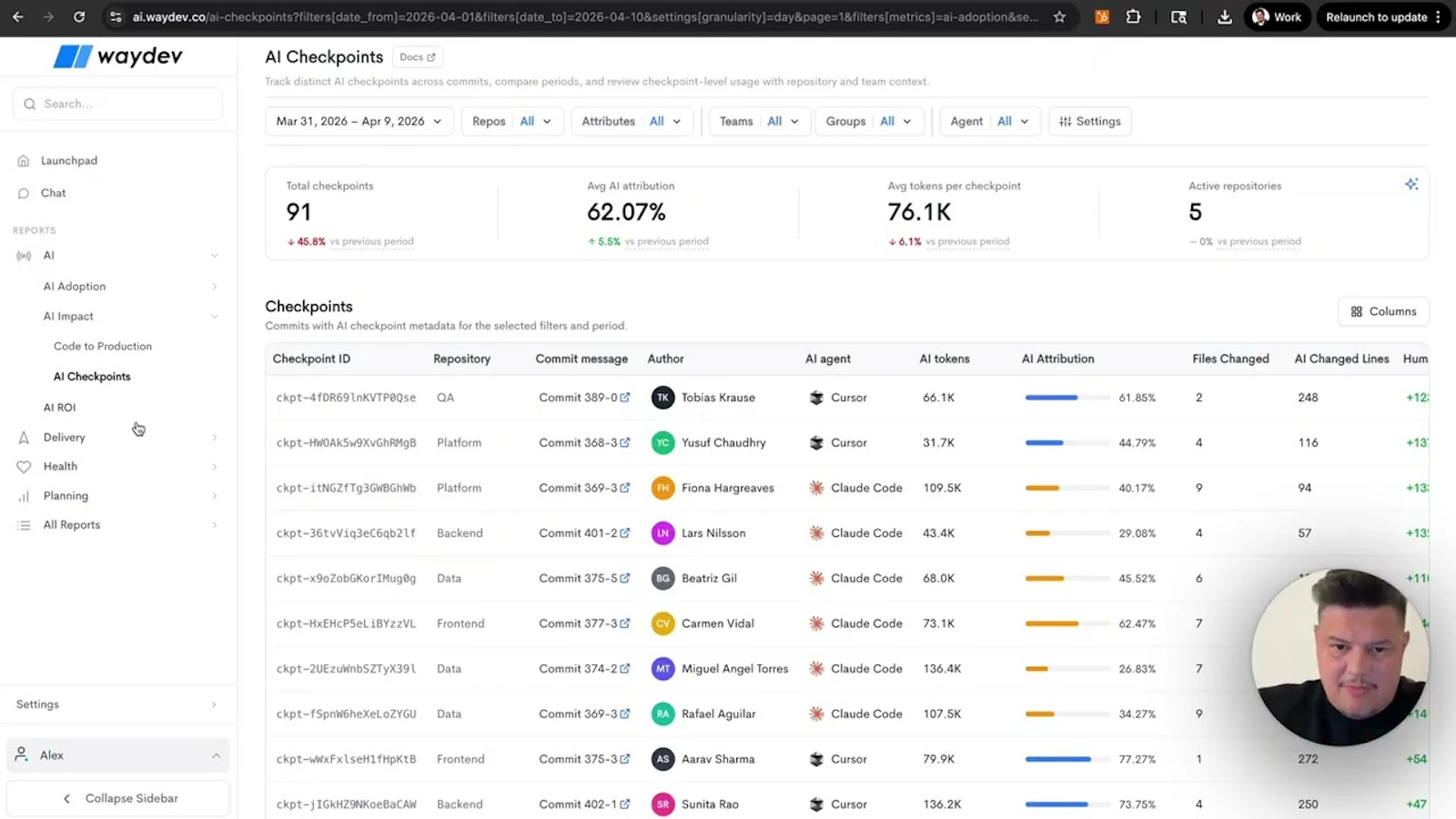The height and width of the screenshot is (819, 1456).
Task: Click the Planning bar-chart icon
Action: pos(25,495)
